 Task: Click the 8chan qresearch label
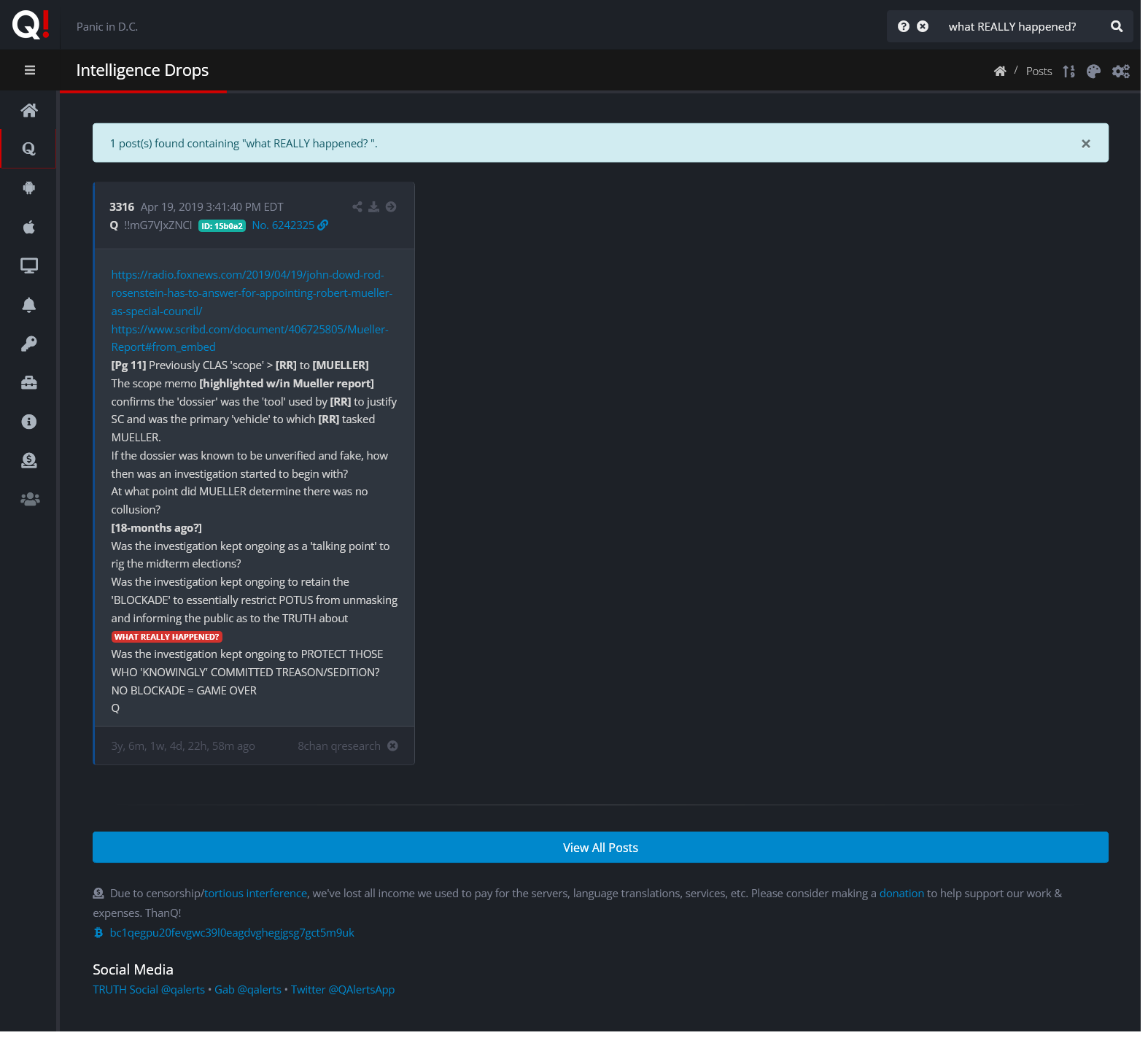339,745
